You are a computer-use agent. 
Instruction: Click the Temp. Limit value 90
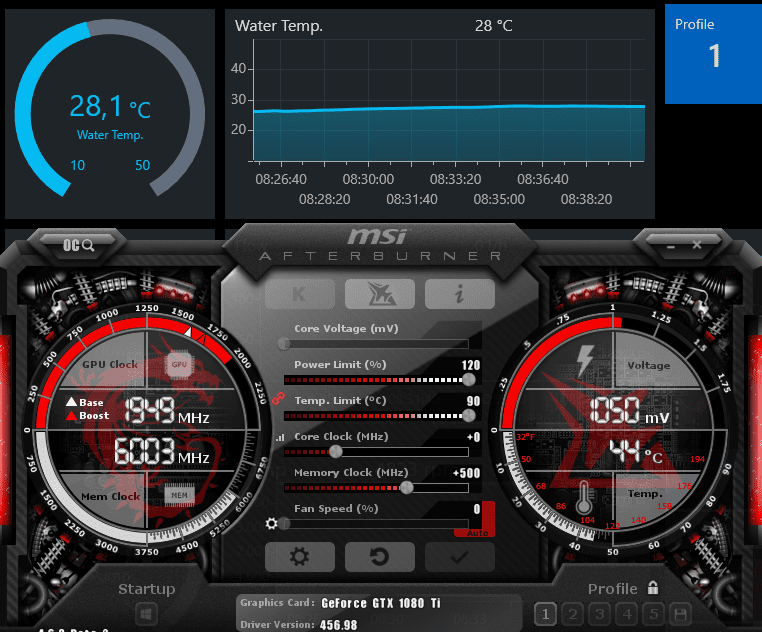click(x=473, y=401)
